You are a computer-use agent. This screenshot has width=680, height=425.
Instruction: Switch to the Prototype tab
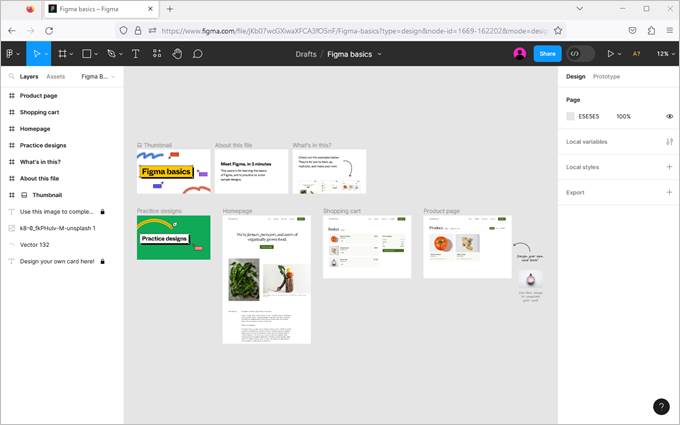point(606,76)
